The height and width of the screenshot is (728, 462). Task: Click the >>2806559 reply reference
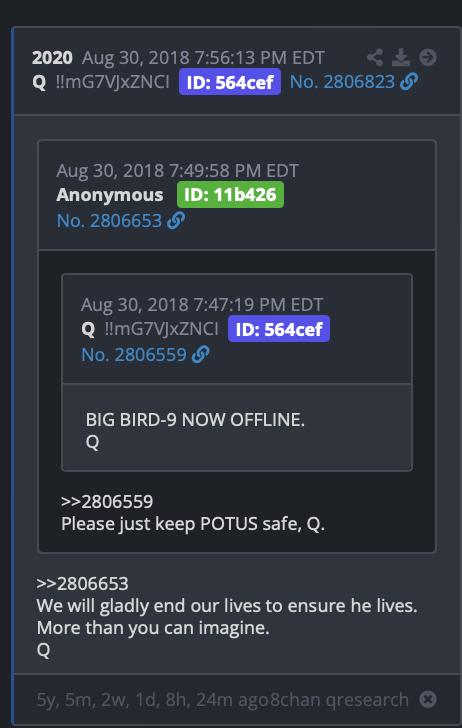click(x=107, y=502)
